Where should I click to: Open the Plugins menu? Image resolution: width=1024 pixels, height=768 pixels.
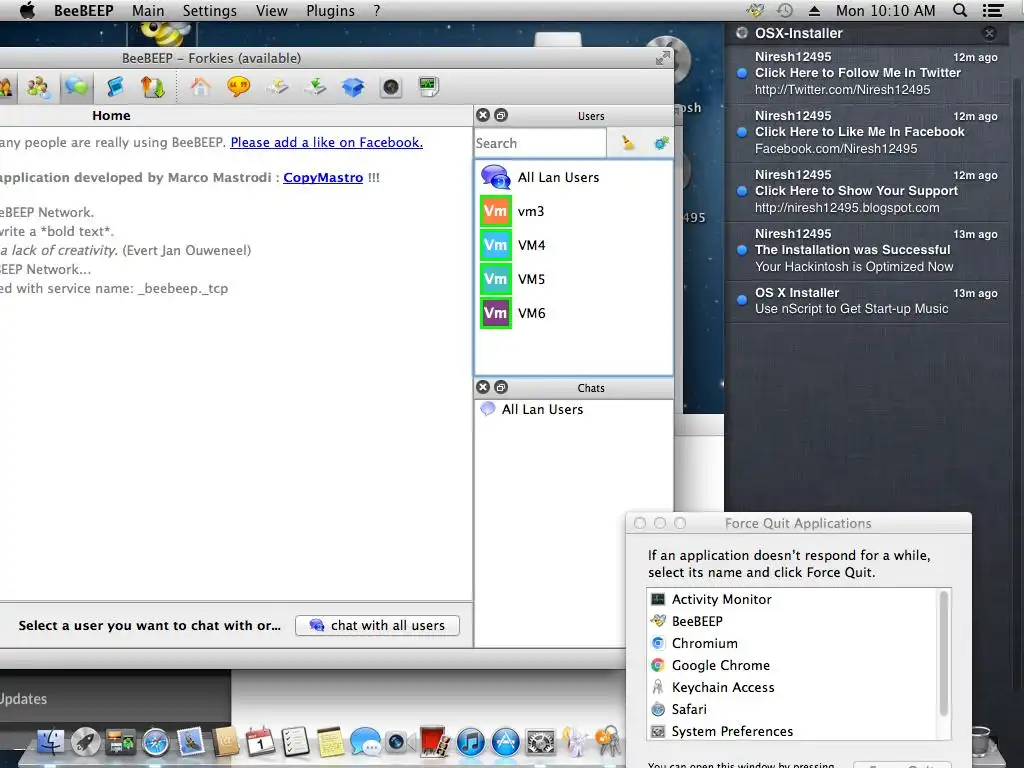pos(330,10)
